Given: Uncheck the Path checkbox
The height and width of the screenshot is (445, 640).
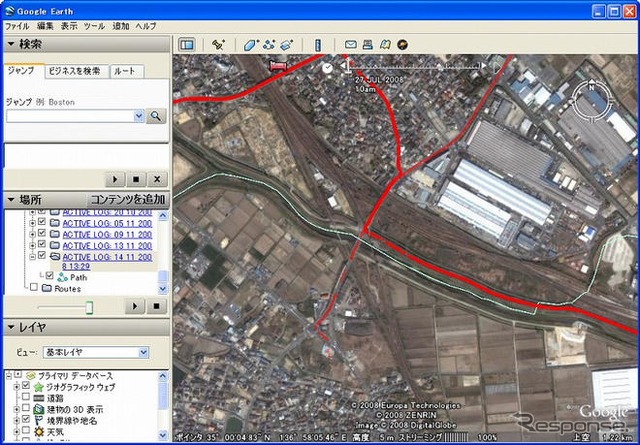Looking at the screenshot, I should [50, 276].
